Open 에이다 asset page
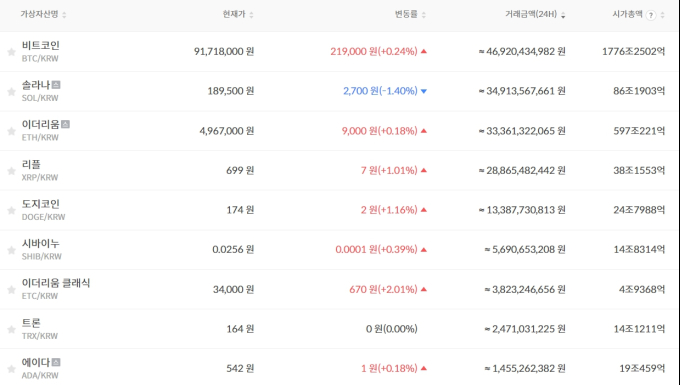 (36, 362)
